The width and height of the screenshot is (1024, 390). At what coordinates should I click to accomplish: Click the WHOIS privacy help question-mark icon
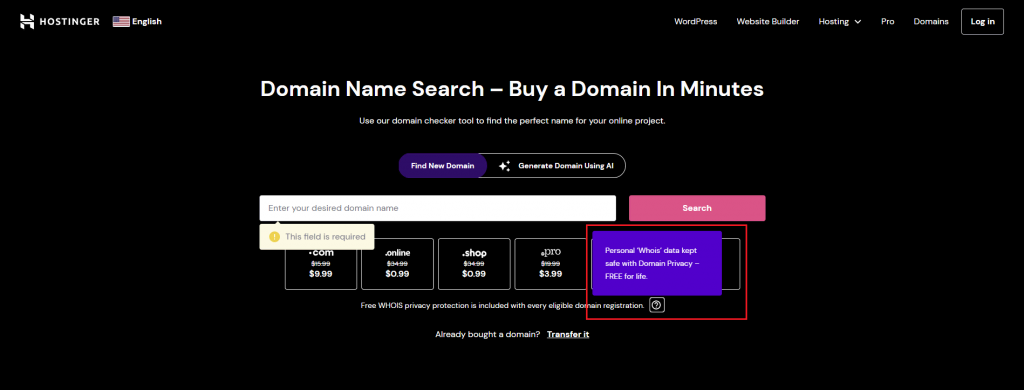click(x=657, y=305)
